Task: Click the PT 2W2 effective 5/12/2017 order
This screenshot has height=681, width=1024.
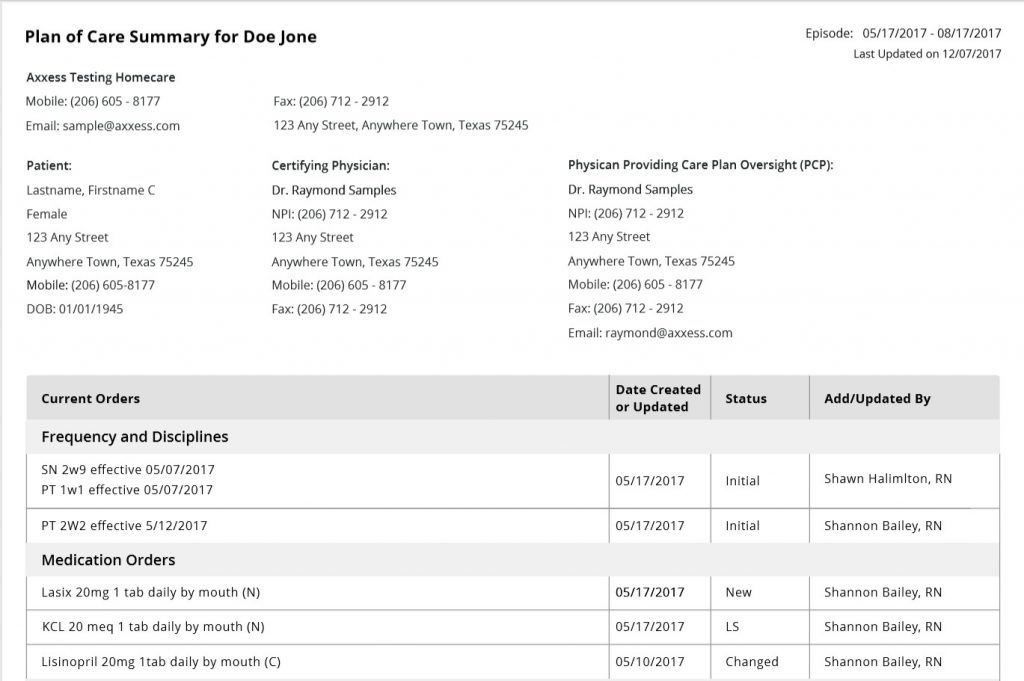Action: (124, 526)
